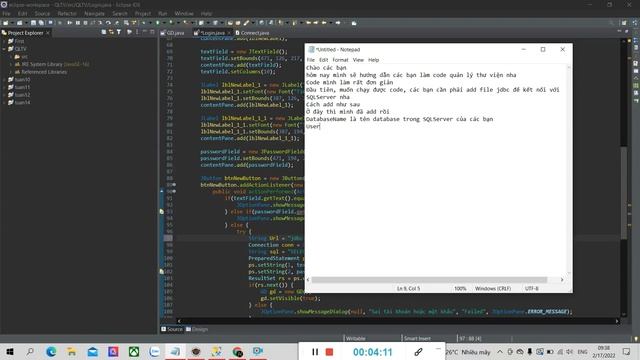Screen dimensions: 640x360
Task: Expand Referenced Libraries node
Action: pos(11,72)
